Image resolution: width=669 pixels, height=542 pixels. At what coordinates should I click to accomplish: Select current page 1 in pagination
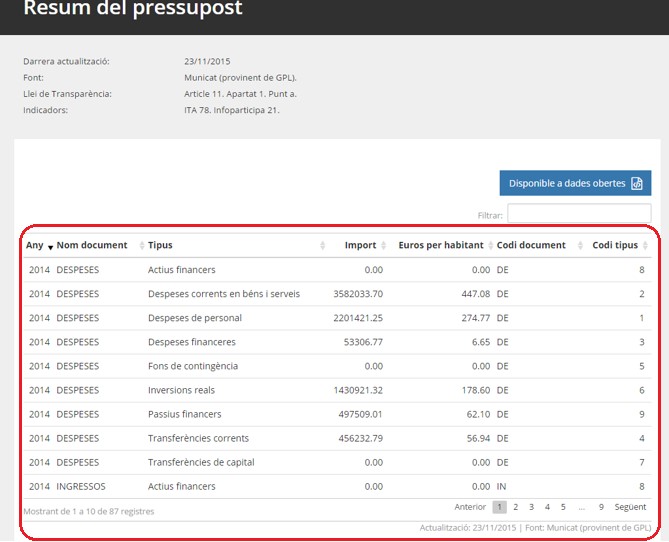[499, 507]
